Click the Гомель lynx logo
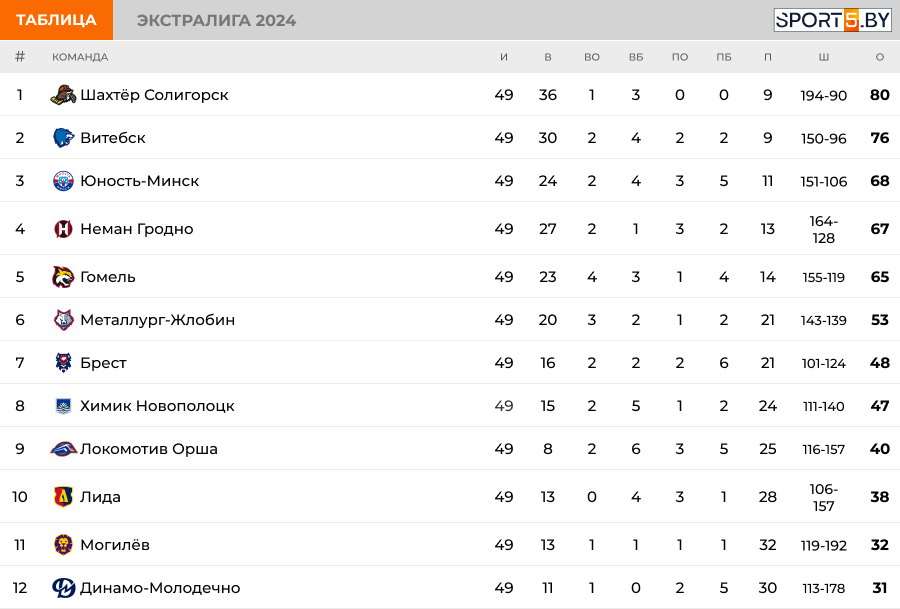Image resolution: width=900 pixels, height=609 pixels. click(63, 277)
